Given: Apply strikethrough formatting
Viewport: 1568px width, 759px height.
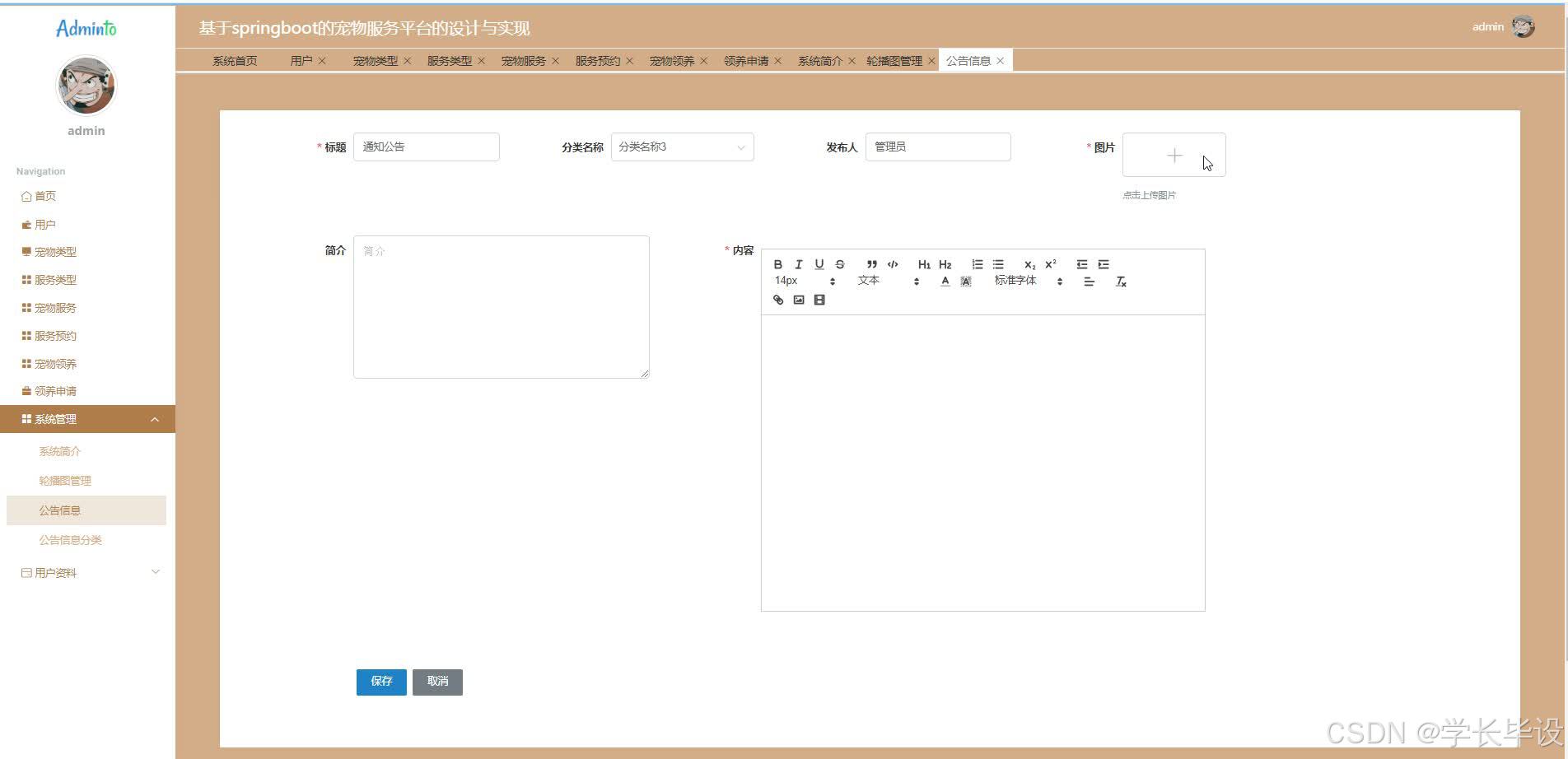Looking at the screenshot, I should pyautogui.click(x=839, y=264).
